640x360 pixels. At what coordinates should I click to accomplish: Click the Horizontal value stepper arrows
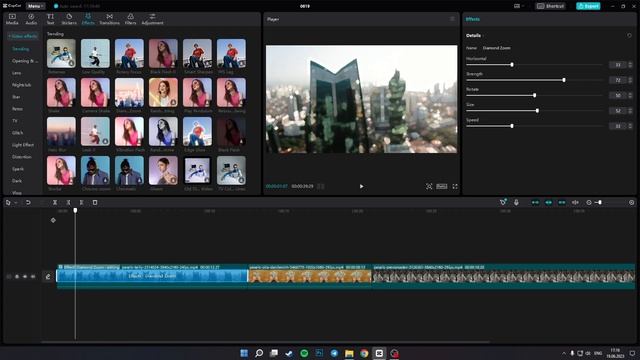pyautogui.click(x=630, y=65)
